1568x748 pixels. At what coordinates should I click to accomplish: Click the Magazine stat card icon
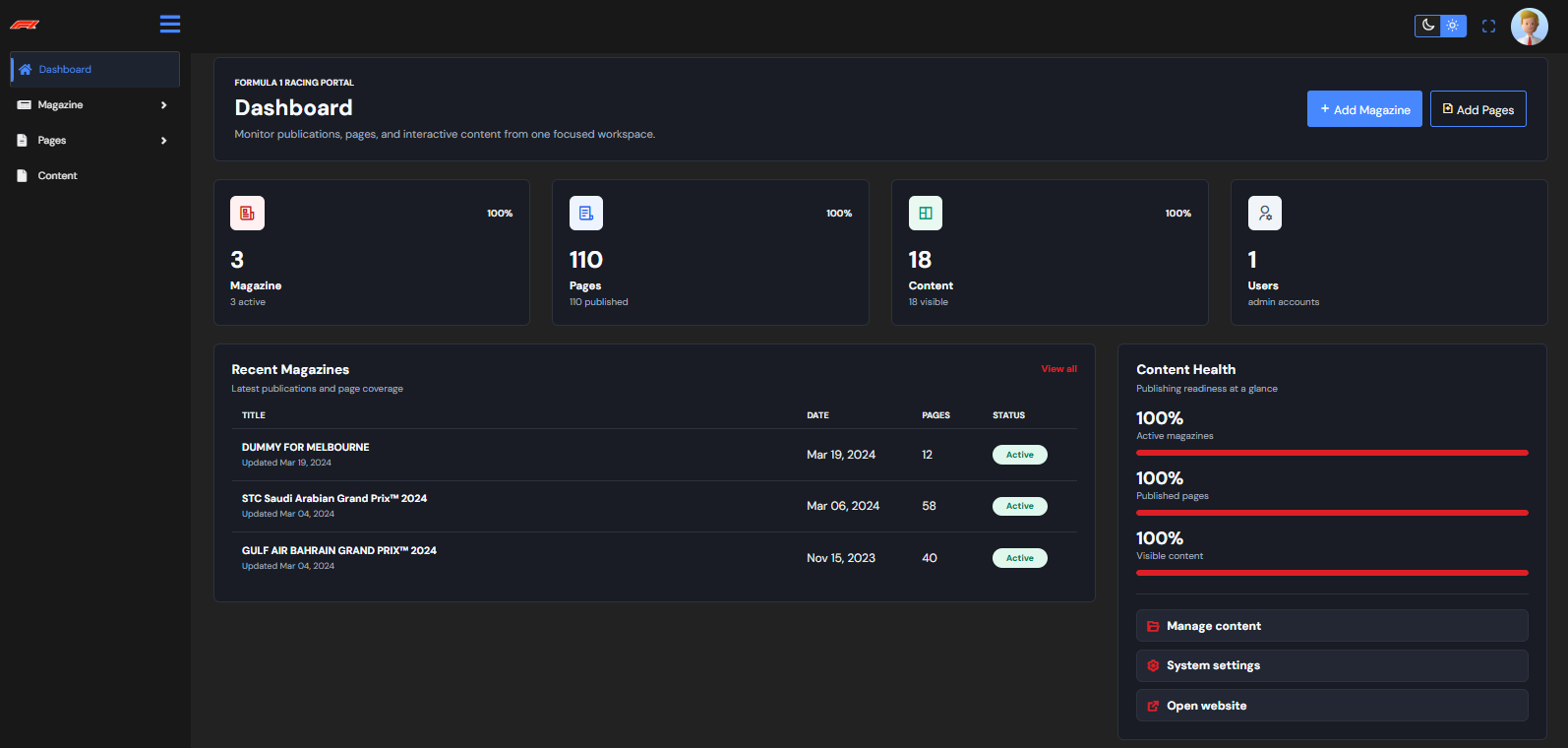pyautogui.click(x=247, y=213)
